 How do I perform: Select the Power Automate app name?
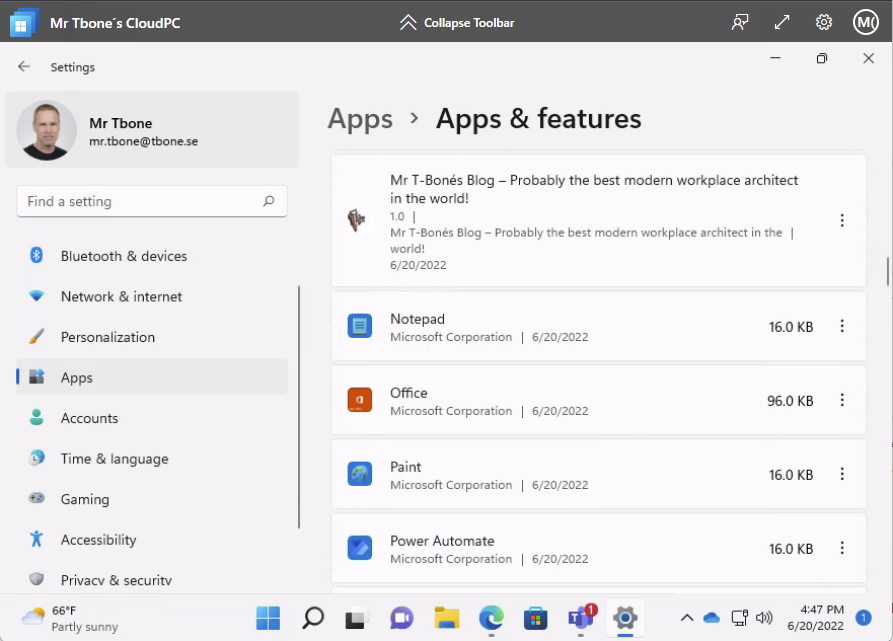442,541
